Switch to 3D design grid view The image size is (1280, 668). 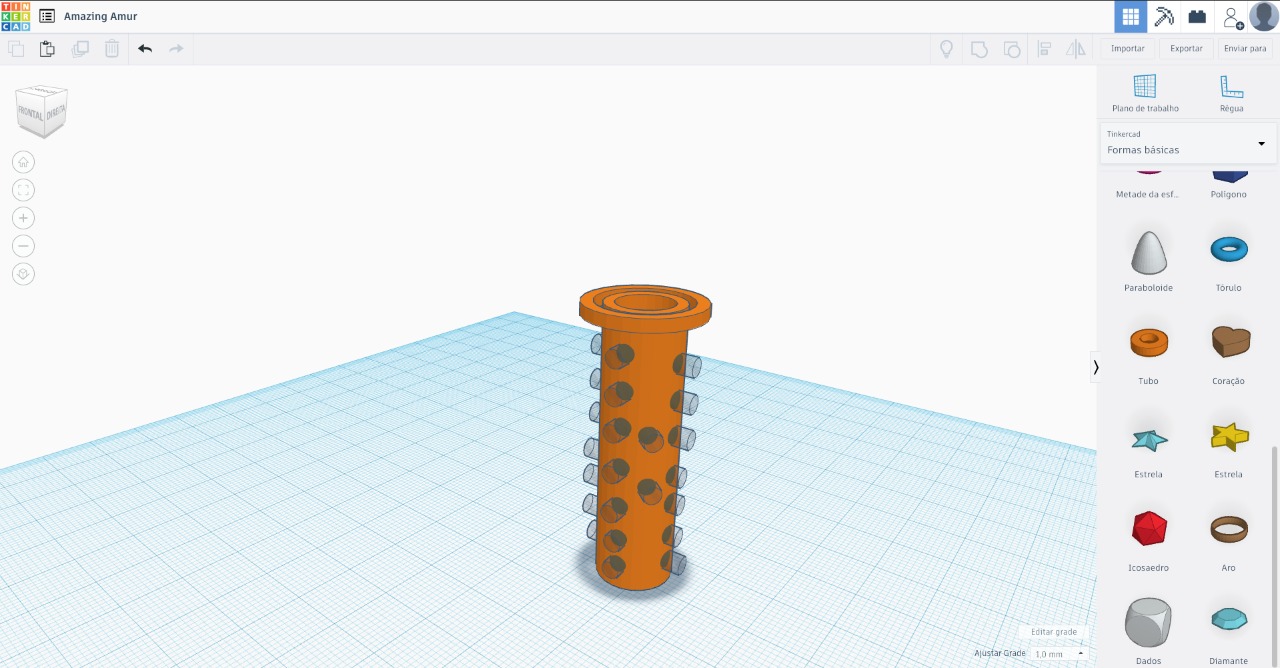[1131, 16]
